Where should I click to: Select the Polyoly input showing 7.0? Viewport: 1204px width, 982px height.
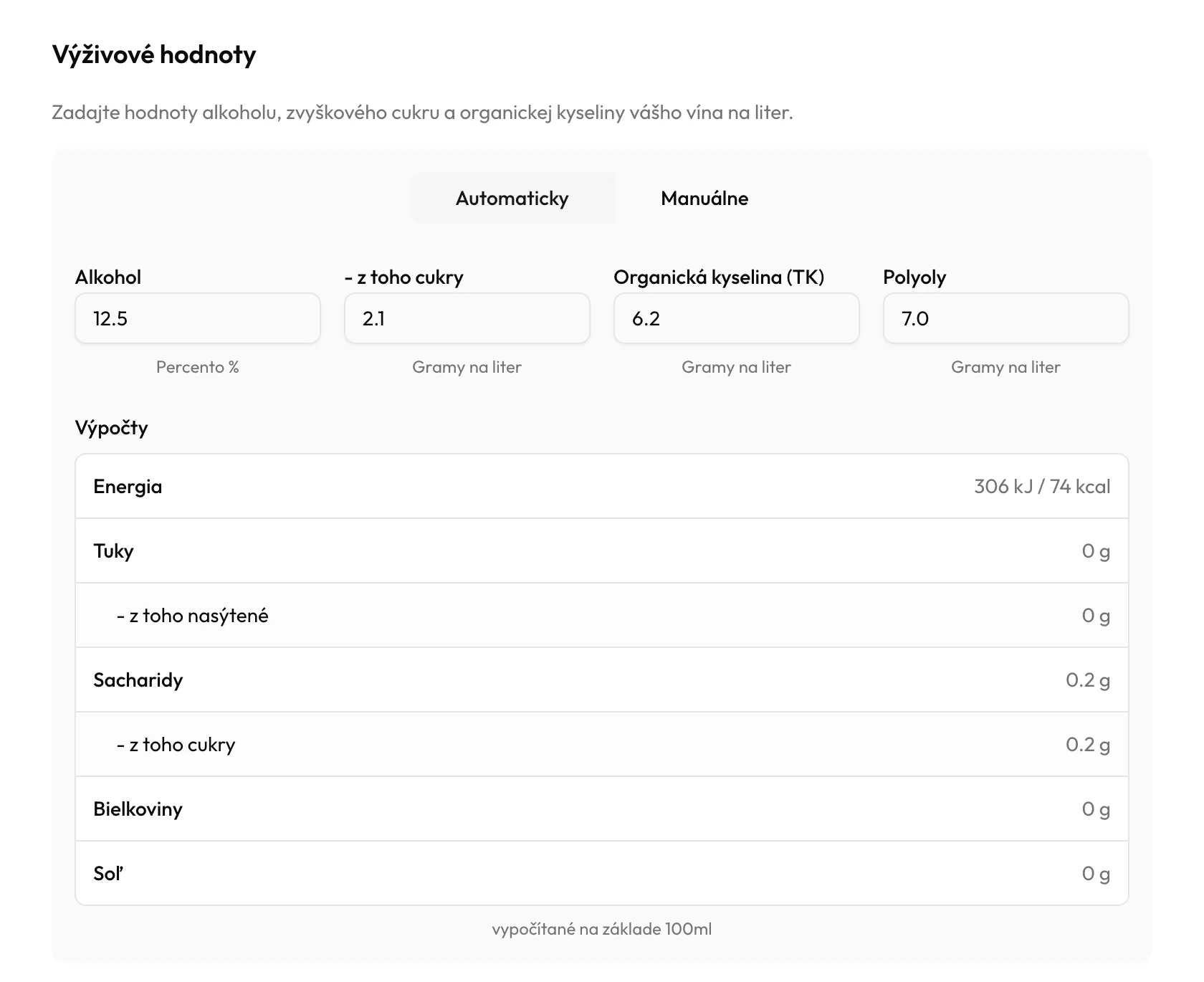click(1006, 318)
